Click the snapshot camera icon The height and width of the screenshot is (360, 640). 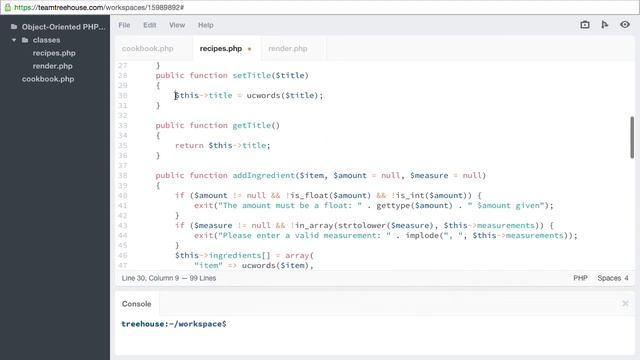click(x=584, y=25)
